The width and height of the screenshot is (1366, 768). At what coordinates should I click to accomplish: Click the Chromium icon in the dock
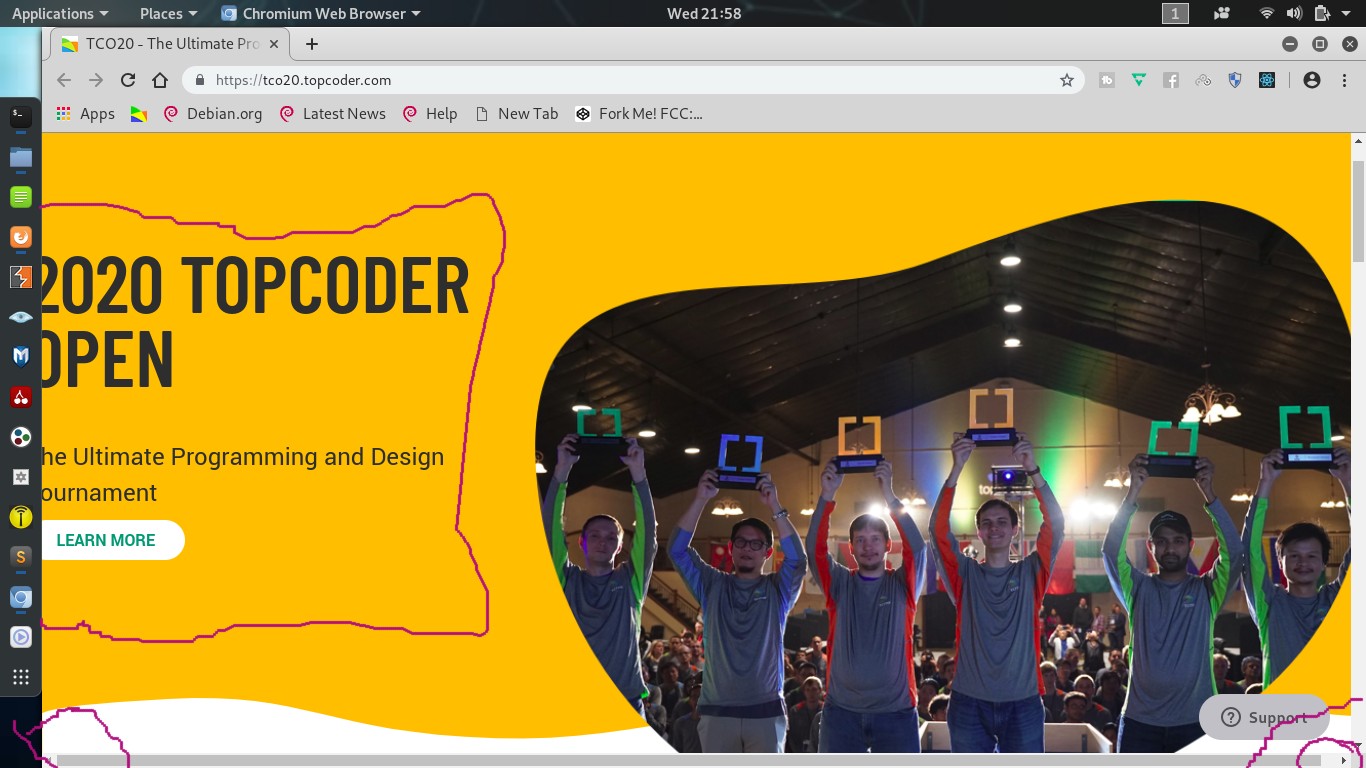pyautogui.click(x=21, y=598)
